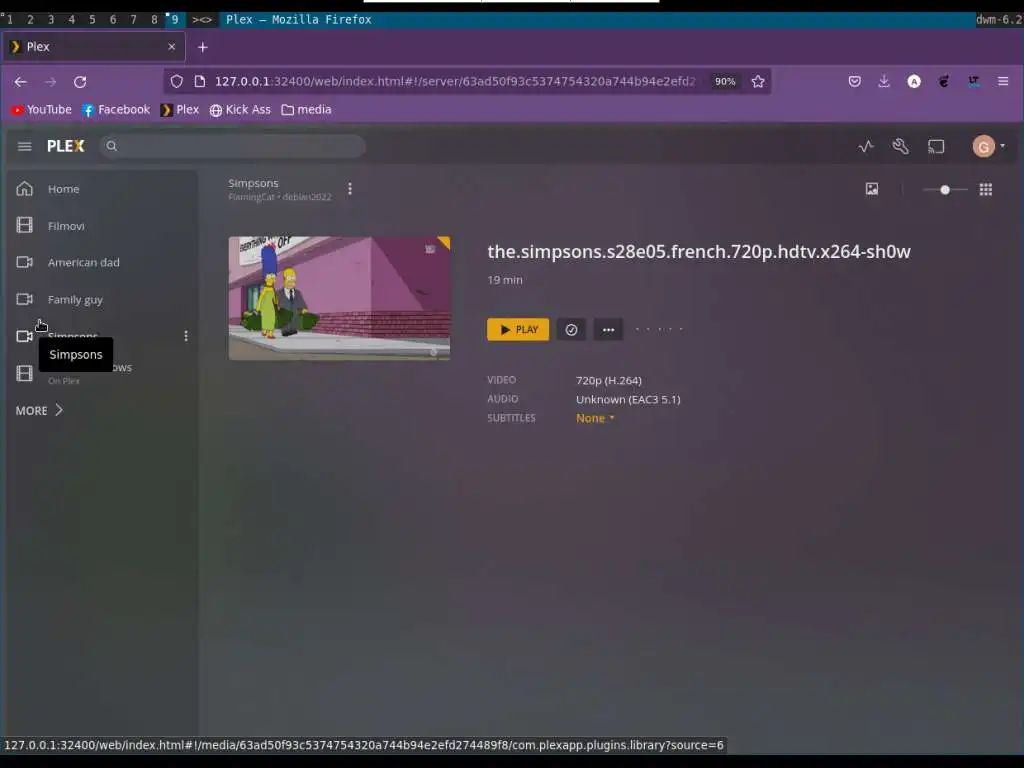Close the Plex browser tab
The image size is (1024, 768).
(x=171, y=47)
